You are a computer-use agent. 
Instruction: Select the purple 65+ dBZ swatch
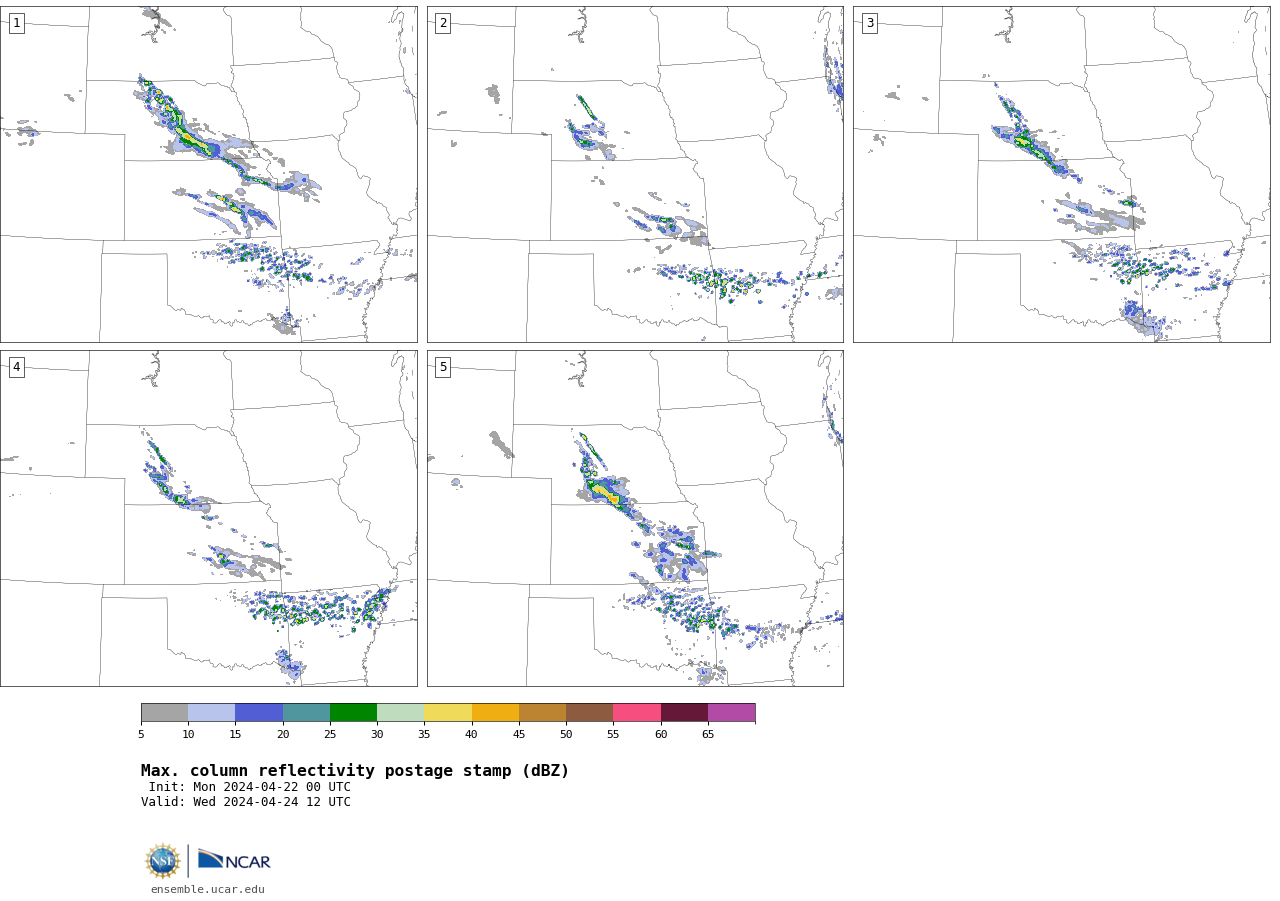point(731,712)
